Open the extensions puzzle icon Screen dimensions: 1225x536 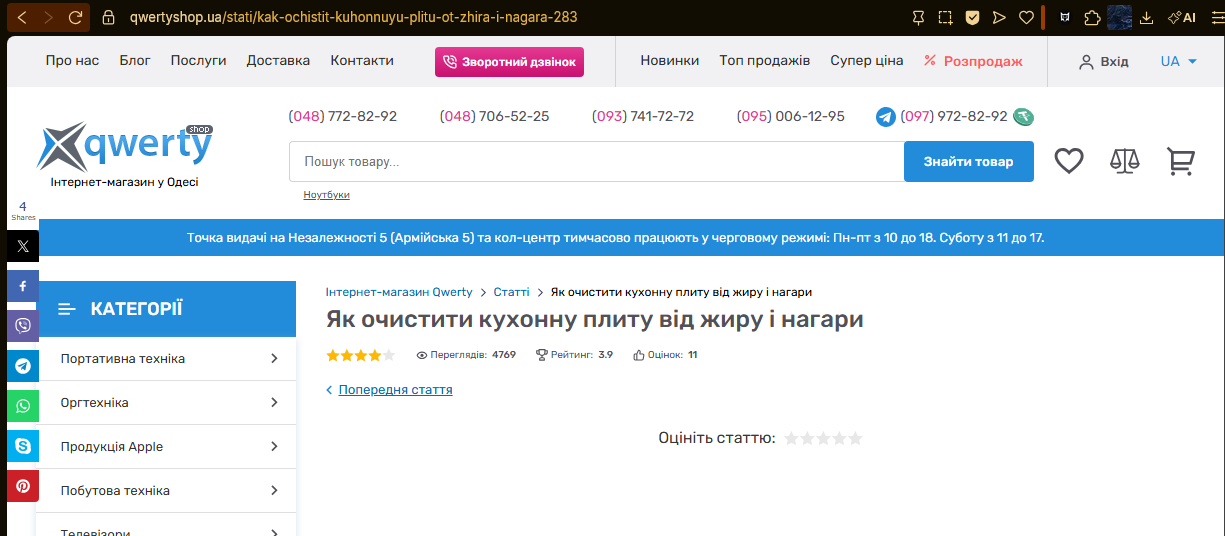tap(1092, 17)
